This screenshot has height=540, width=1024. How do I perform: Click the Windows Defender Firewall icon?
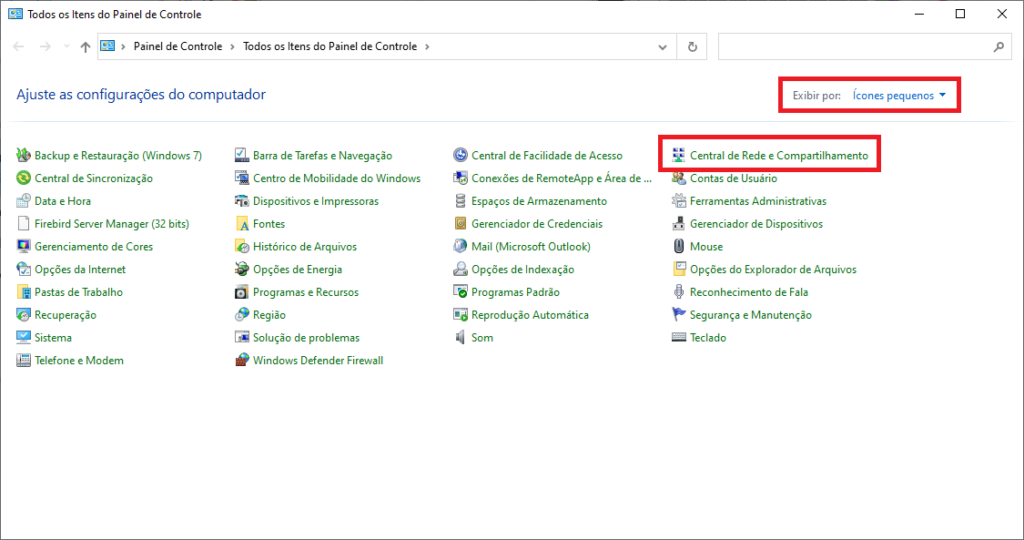242,360
